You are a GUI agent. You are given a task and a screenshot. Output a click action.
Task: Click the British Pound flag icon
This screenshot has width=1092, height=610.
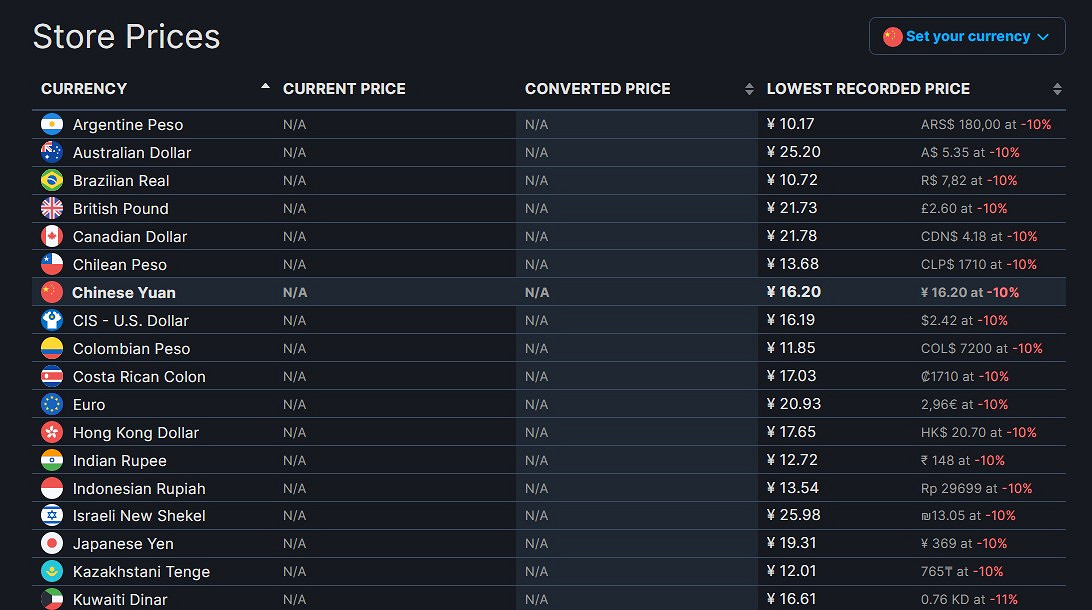(x=52, y=208)
